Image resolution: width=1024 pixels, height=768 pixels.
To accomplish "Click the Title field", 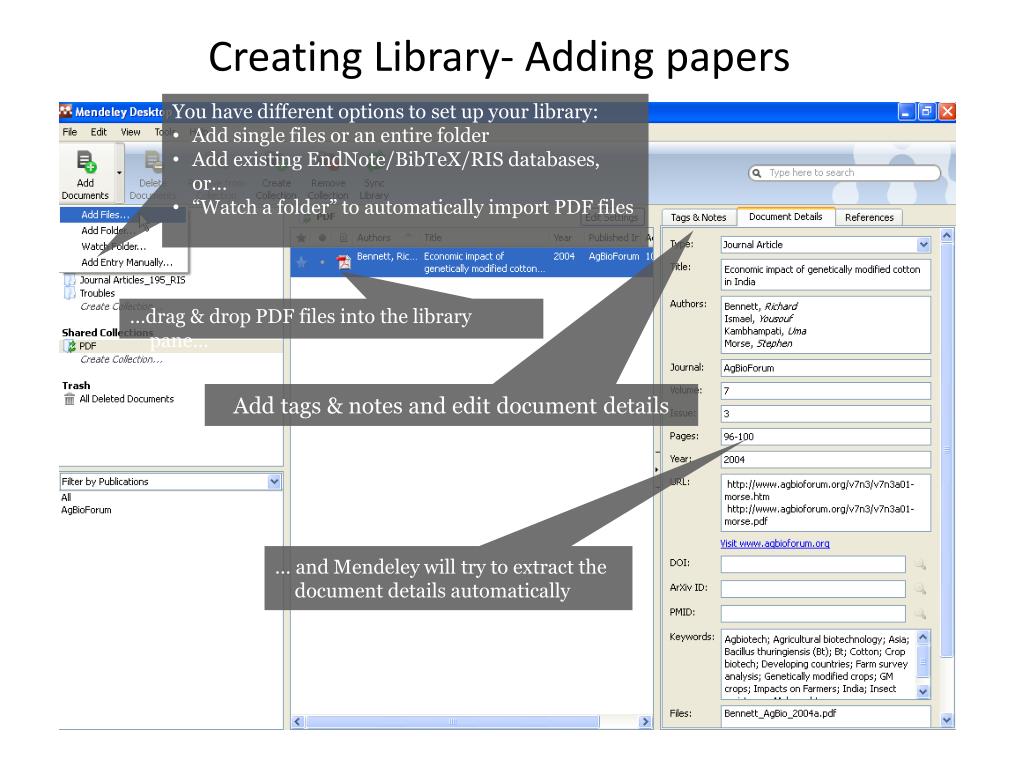I will 825,276.
